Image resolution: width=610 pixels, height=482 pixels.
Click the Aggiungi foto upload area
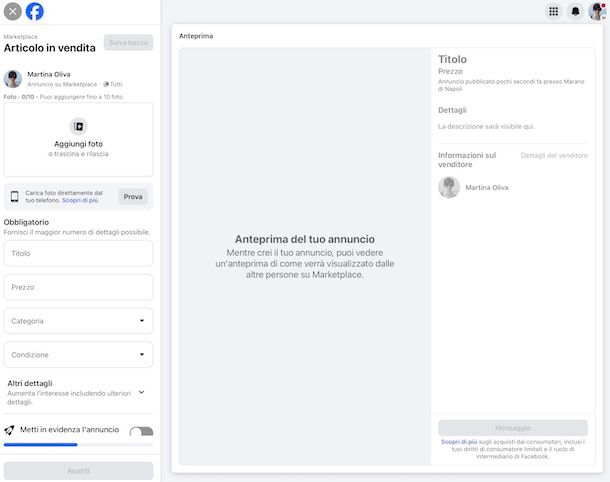(x=79, y=139)
